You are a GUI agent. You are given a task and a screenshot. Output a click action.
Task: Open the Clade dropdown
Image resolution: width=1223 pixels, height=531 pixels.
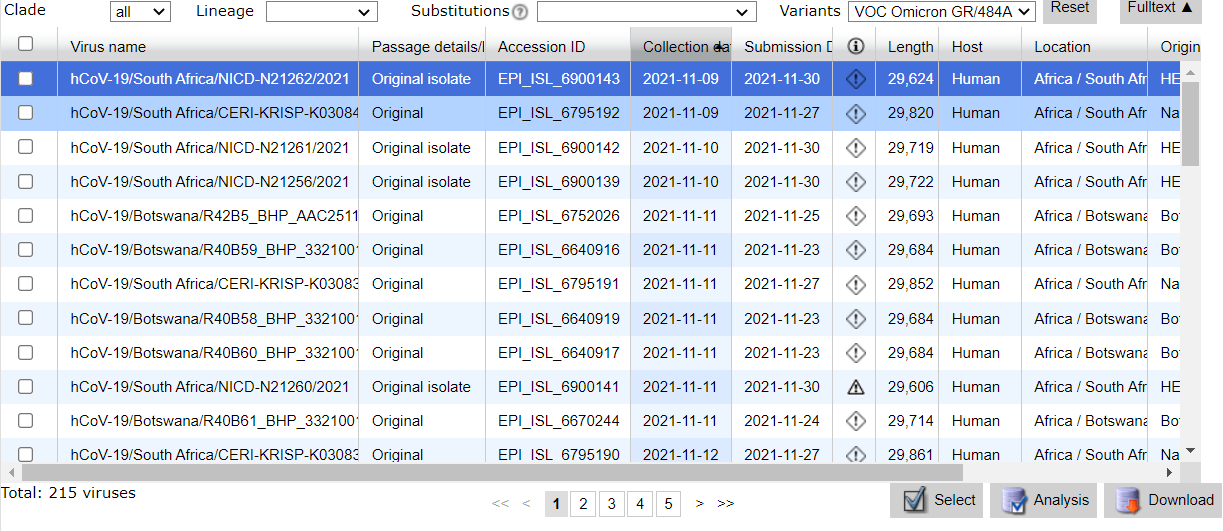click(141, 12)
